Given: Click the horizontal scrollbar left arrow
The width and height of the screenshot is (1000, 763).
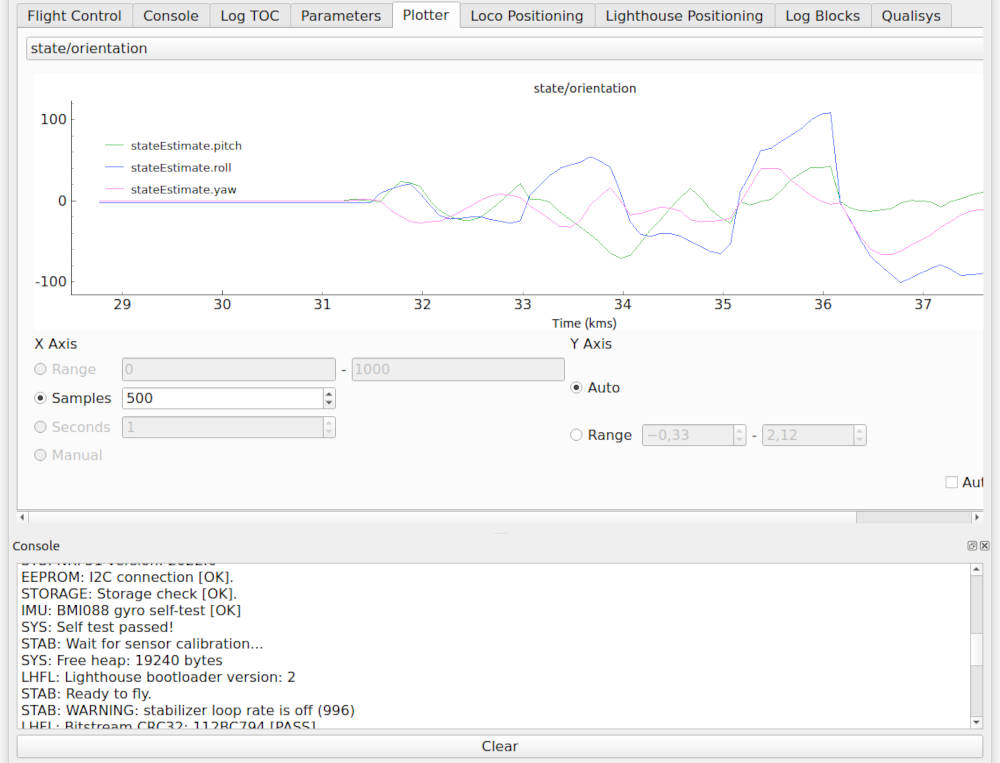Looking at the screenshot, I should click(22, 517).
